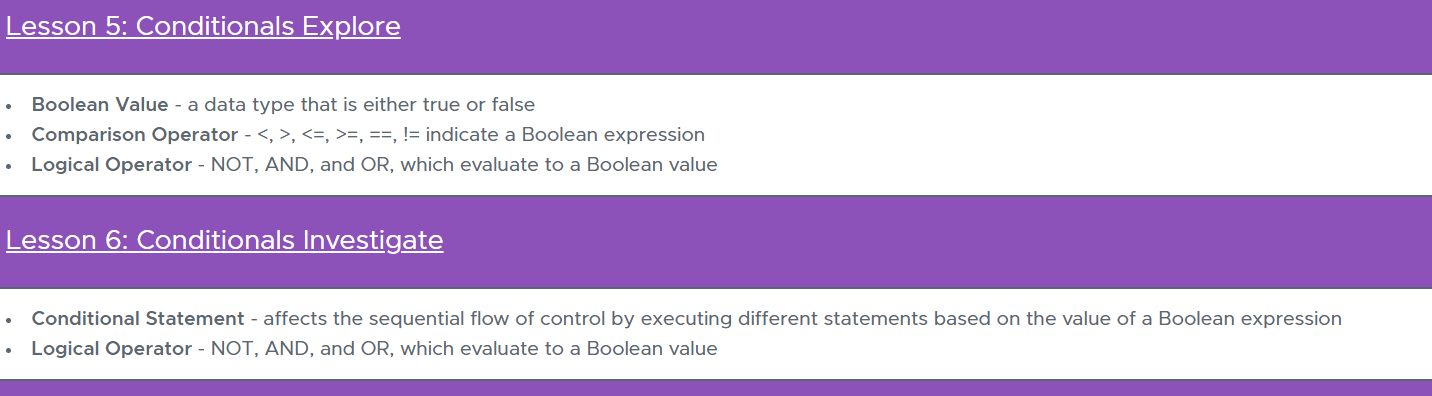1432x396 pixels.
Task: Click the bullet point beside Boolean Value
Action: [9, 105]
